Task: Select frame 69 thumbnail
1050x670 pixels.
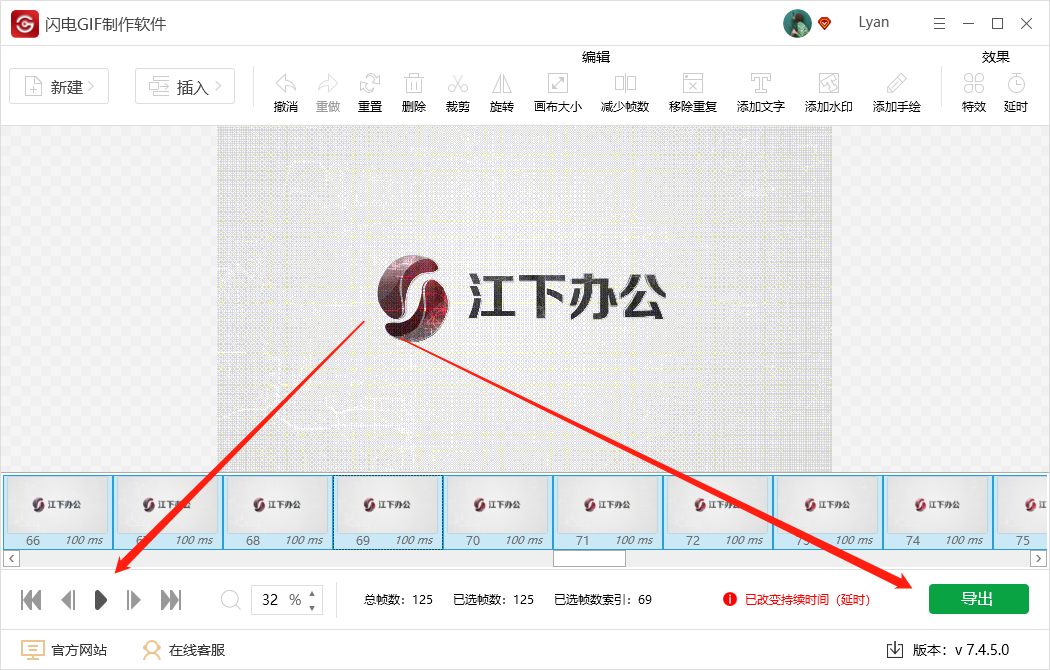Action: pyautogui.click(x=388, y=512)
